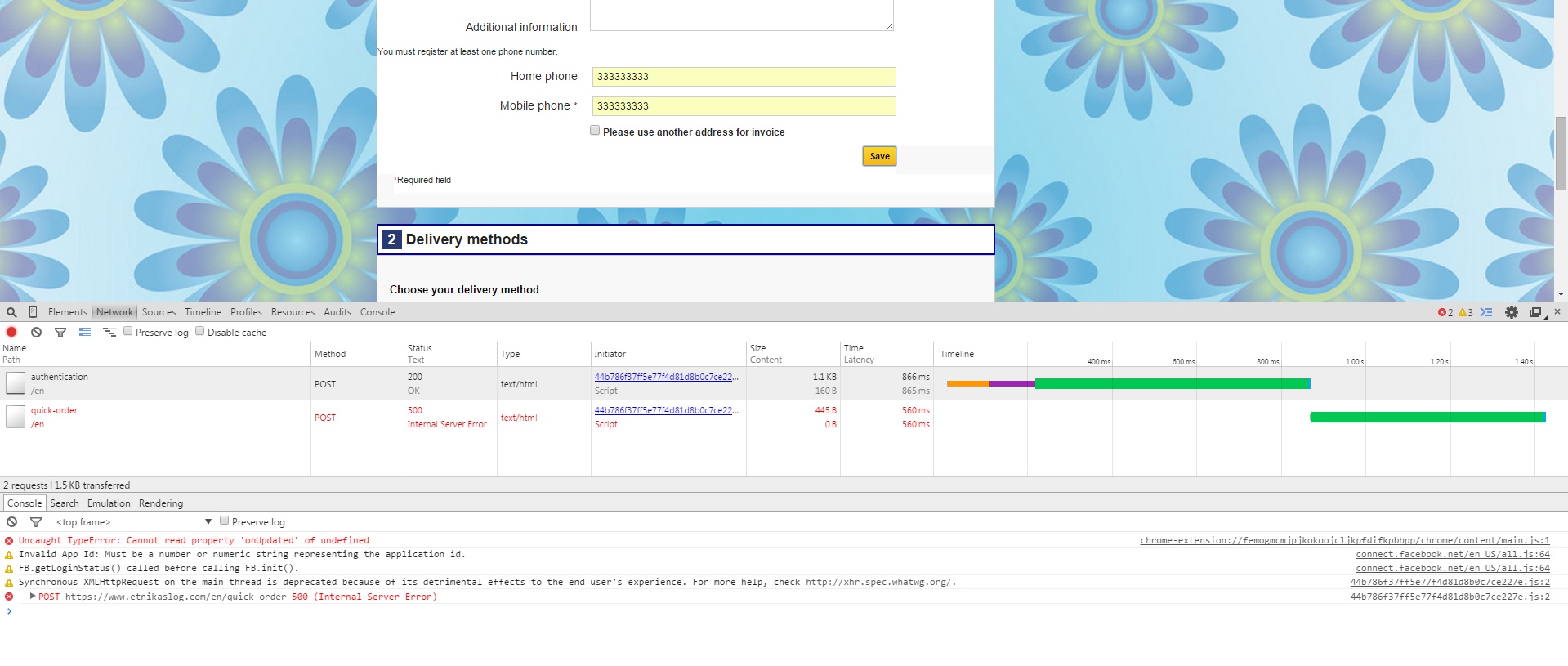Open the dock side options menu

(1535, 312)
